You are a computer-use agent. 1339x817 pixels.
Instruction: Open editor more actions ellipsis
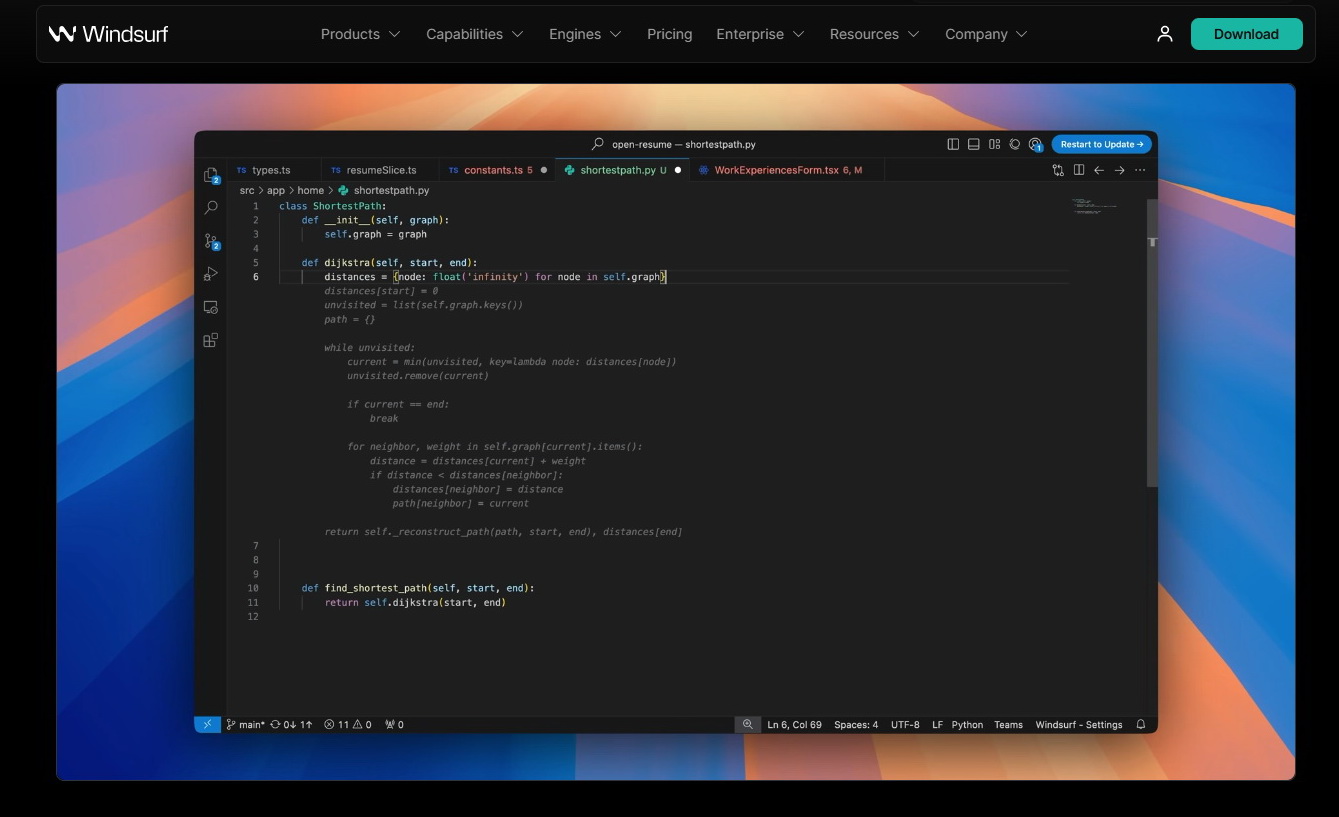[1140, 170]
